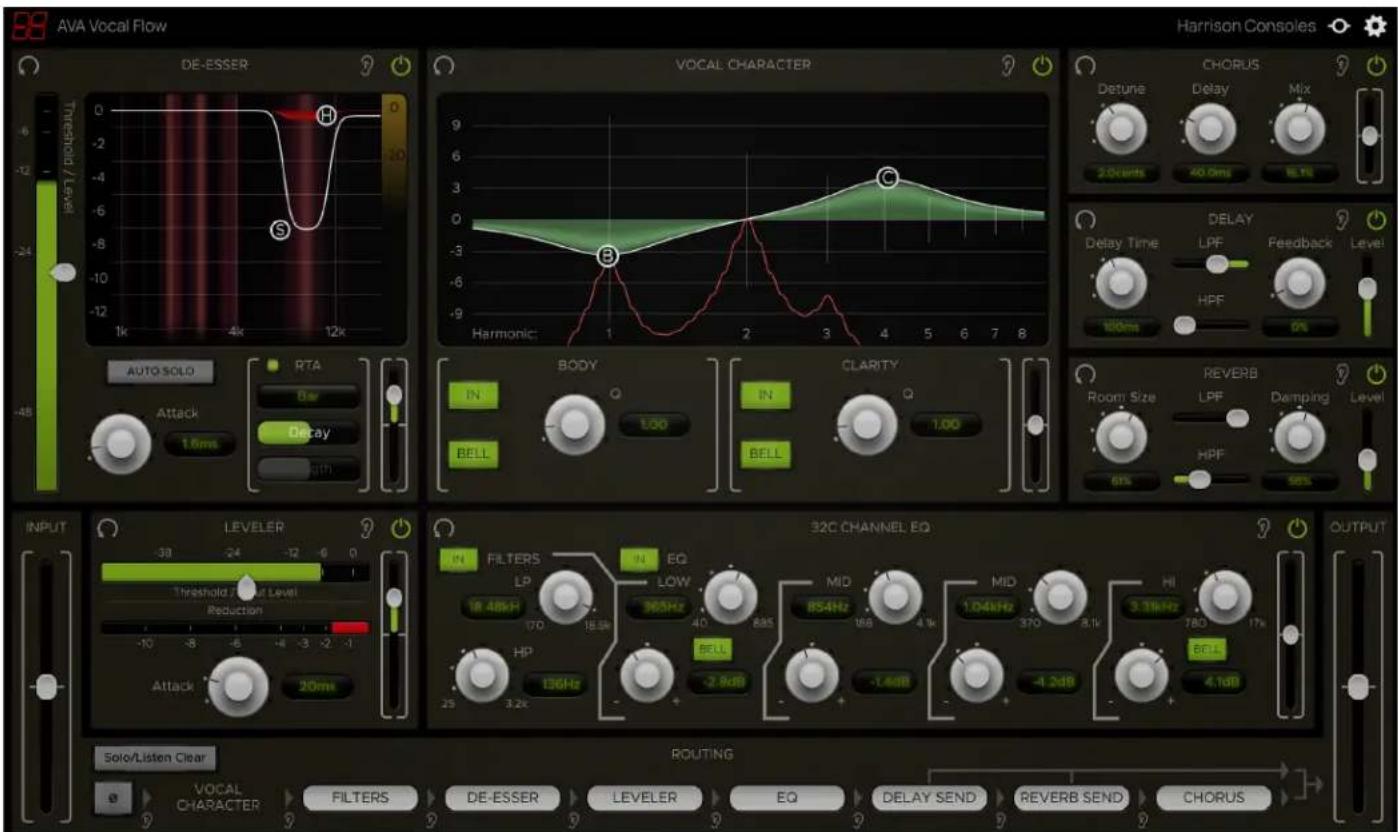Toggle the De-Esser power button
The width and height of the screenshot is (1398, 832).
coord(401,66)
